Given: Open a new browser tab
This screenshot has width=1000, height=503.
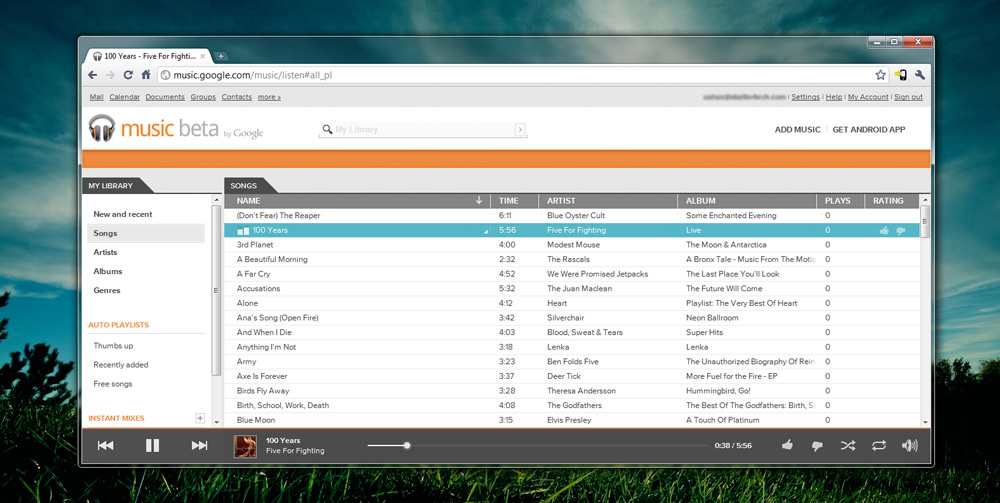Looking at the screenshot, I should 221,56.
